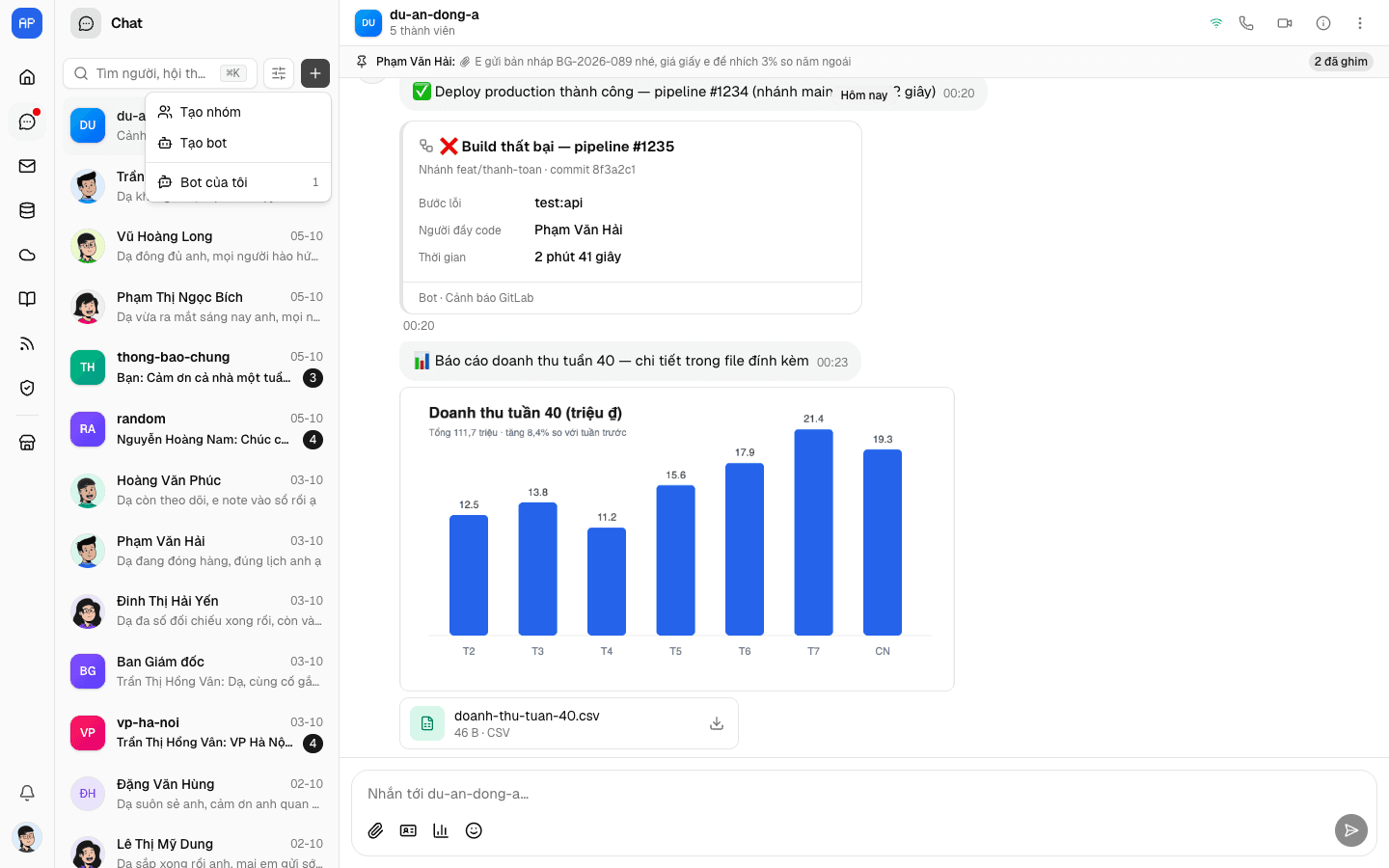Click the message input Nhắn tới du-an-dong-a

pos(863,794)
